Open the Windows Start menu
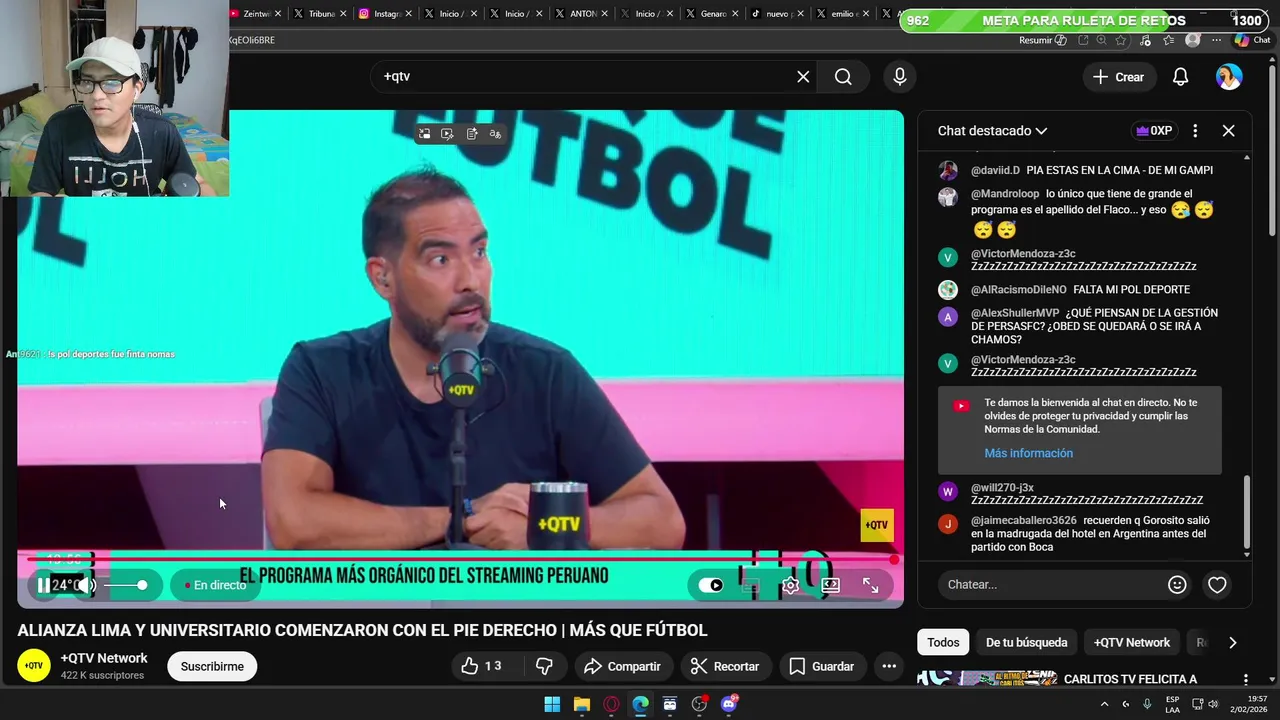Viewport: 1280px width, 720px height. pos(552,704)
